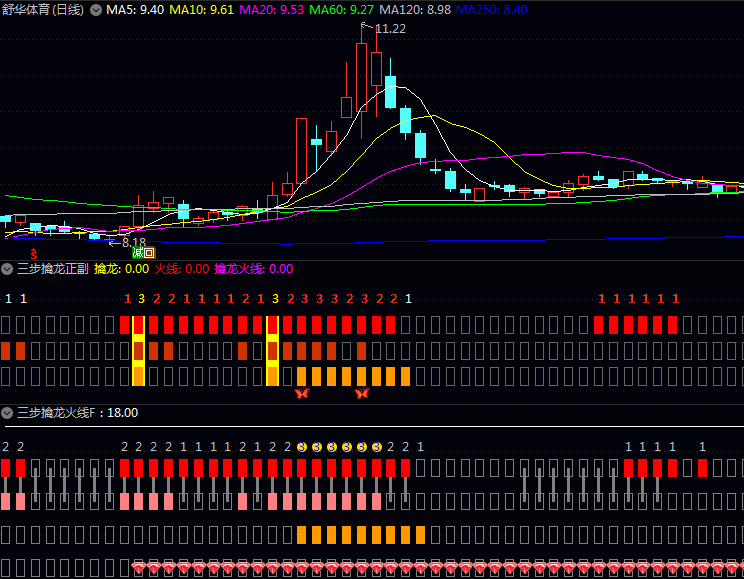The image size is (744, 579).
Task: Click the 11.22 high price marker
Action: click(x=389, y=29)
